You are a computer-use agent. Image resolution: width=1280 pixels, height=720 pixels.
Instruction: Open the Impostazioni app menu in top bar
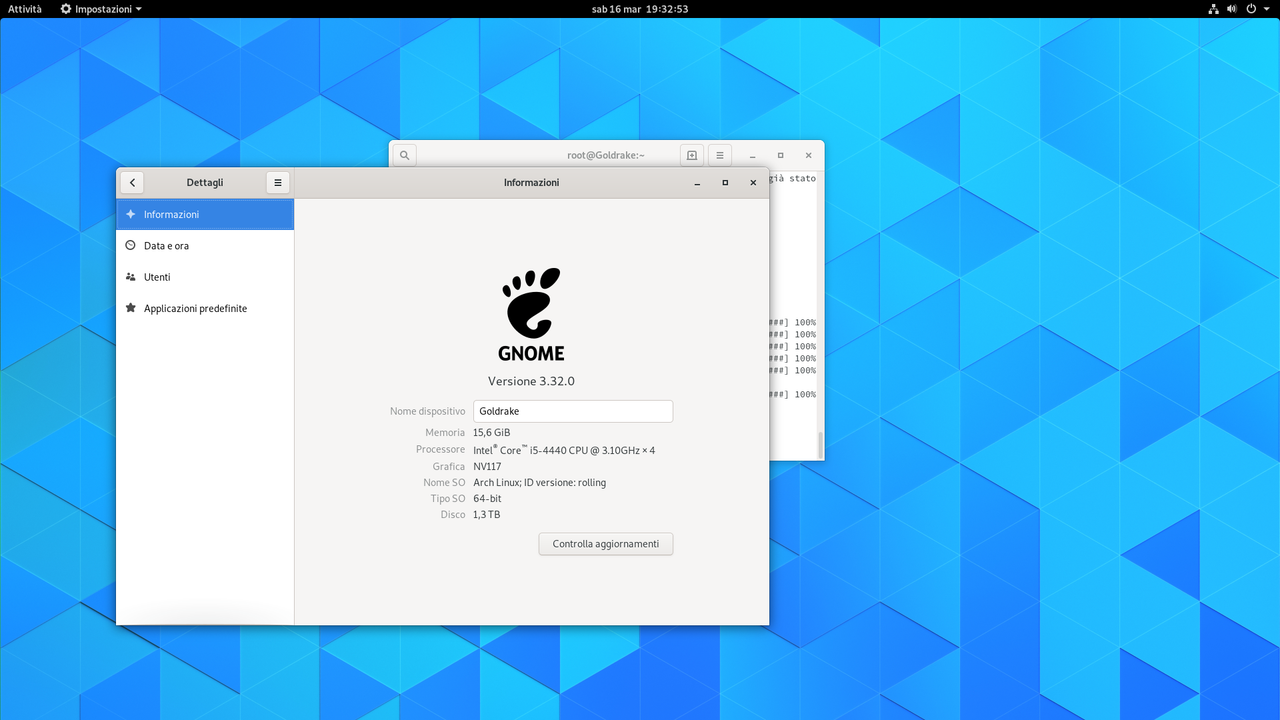point(101,9)
